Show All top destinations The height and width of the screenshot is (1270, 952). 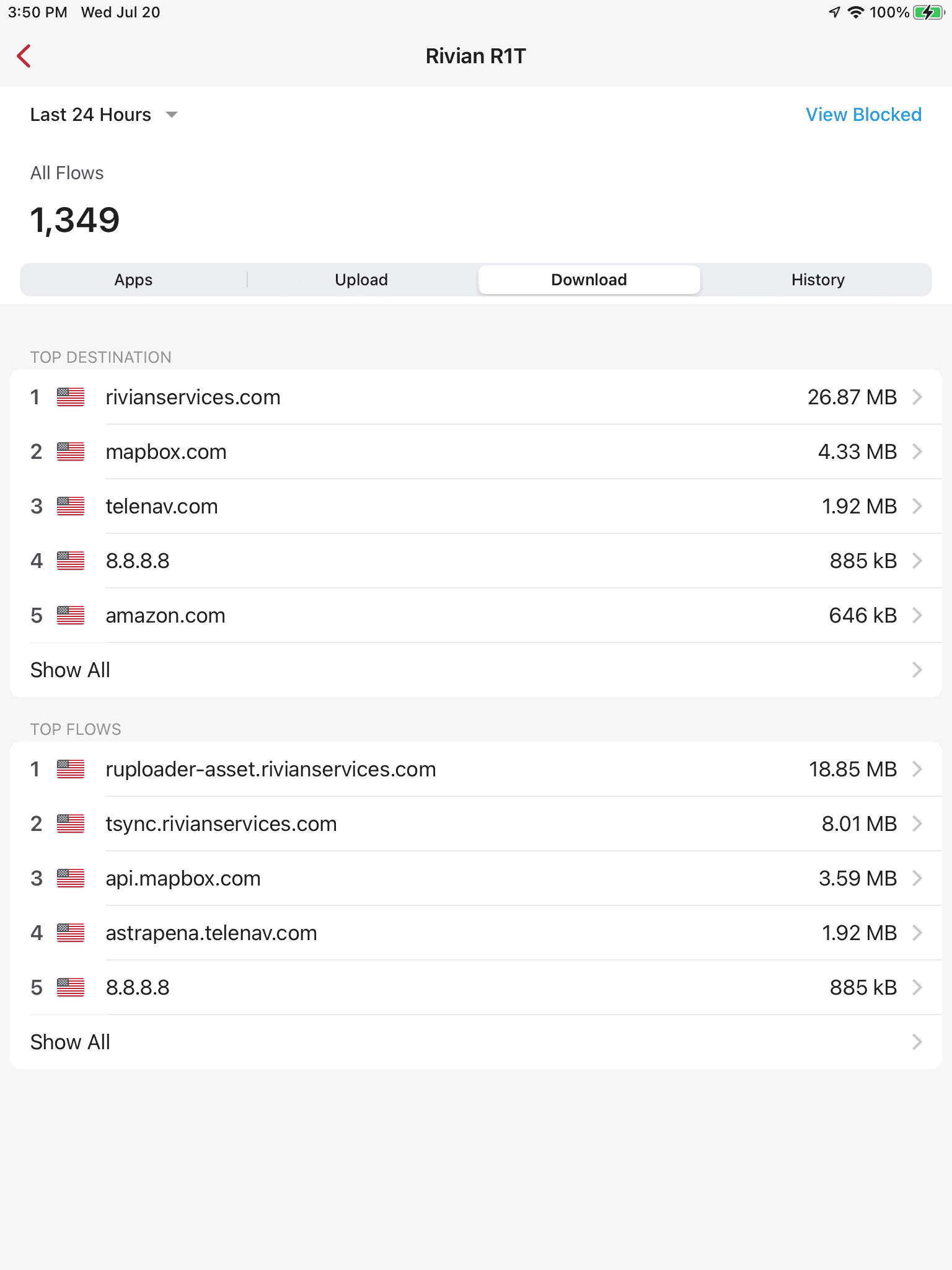[476, 670]
